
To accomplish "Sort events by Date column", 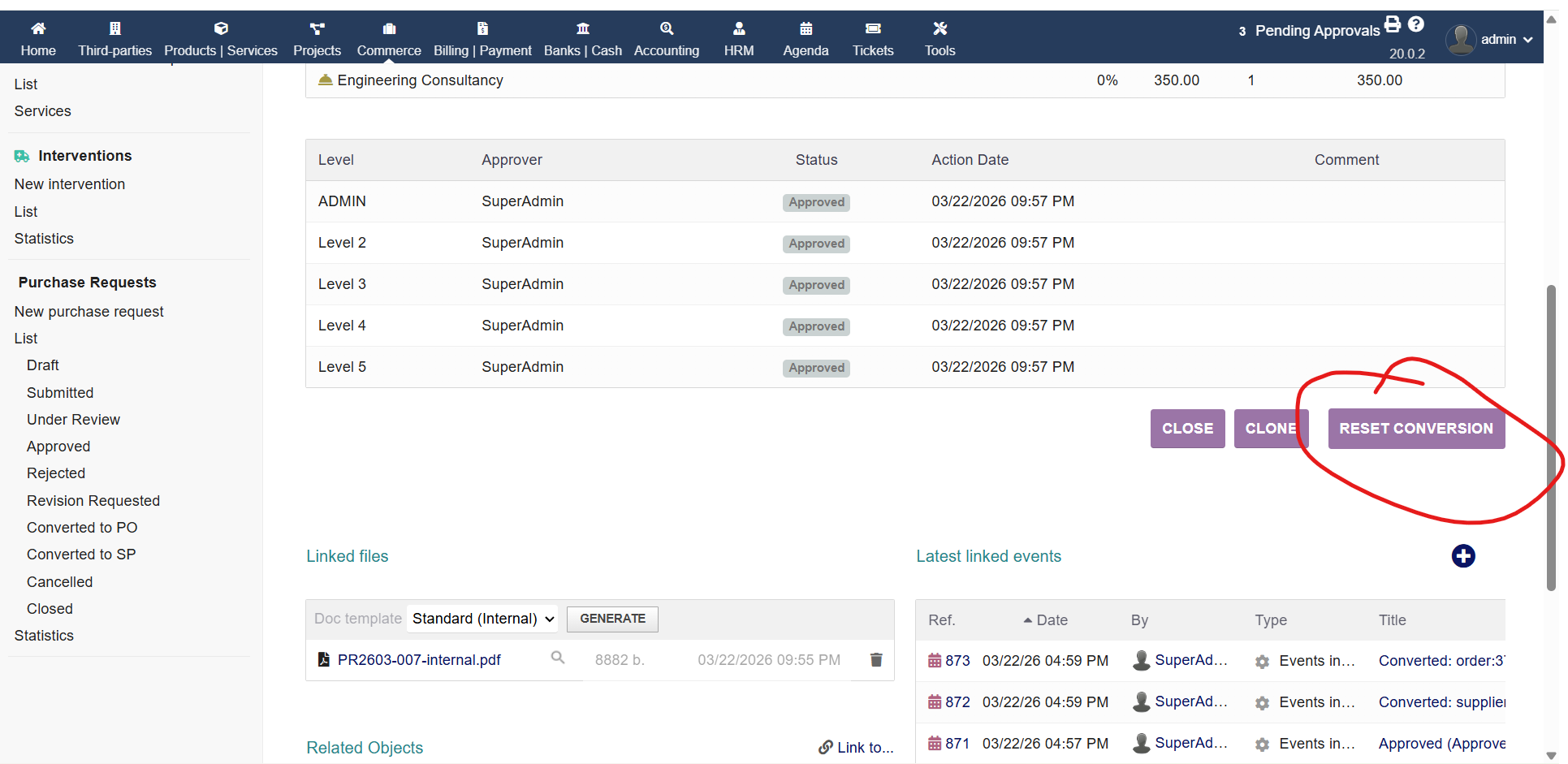I will click(1052, 620).
